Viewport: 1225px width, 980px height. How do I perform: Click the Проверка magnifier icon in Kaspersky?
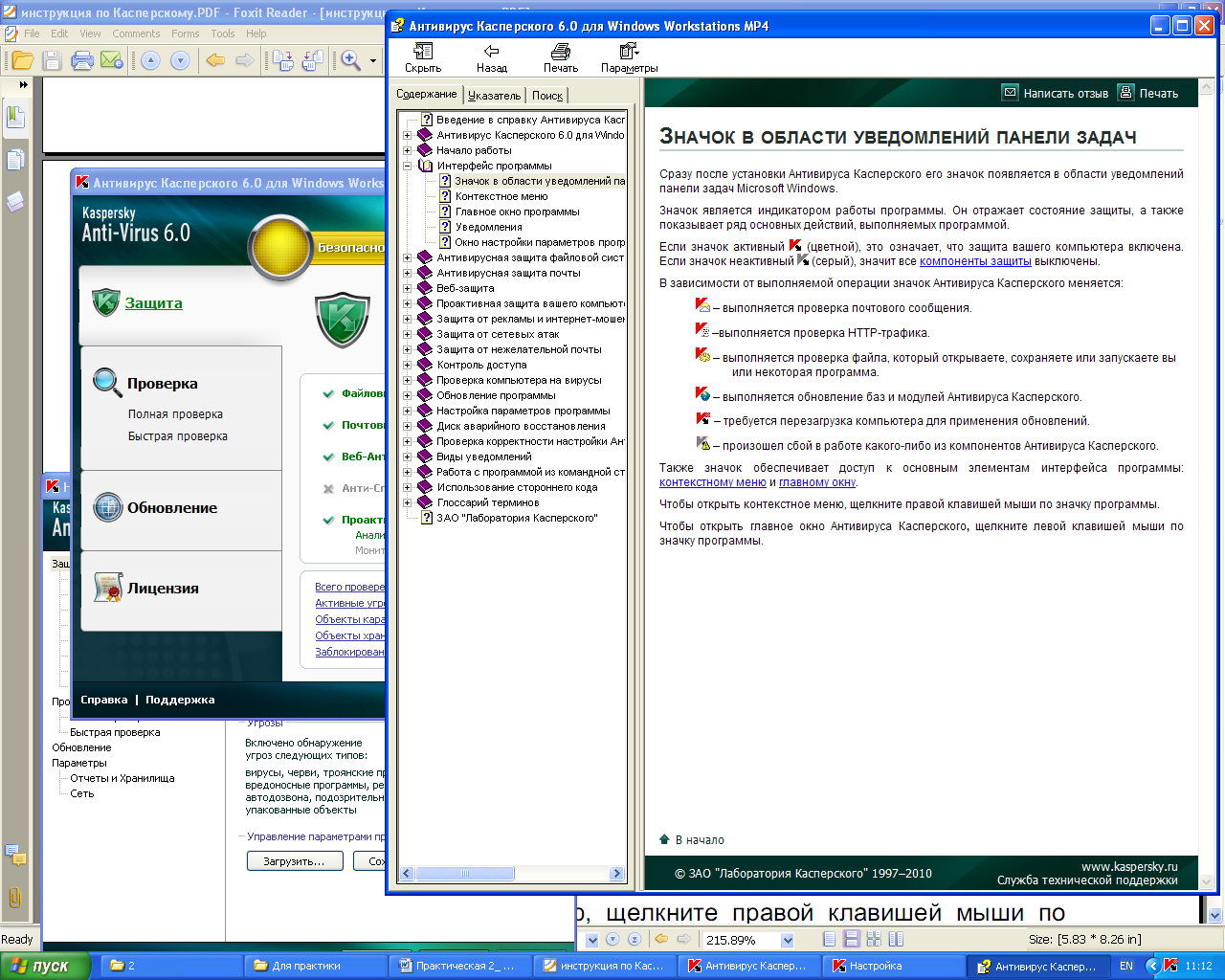[106, 382]
